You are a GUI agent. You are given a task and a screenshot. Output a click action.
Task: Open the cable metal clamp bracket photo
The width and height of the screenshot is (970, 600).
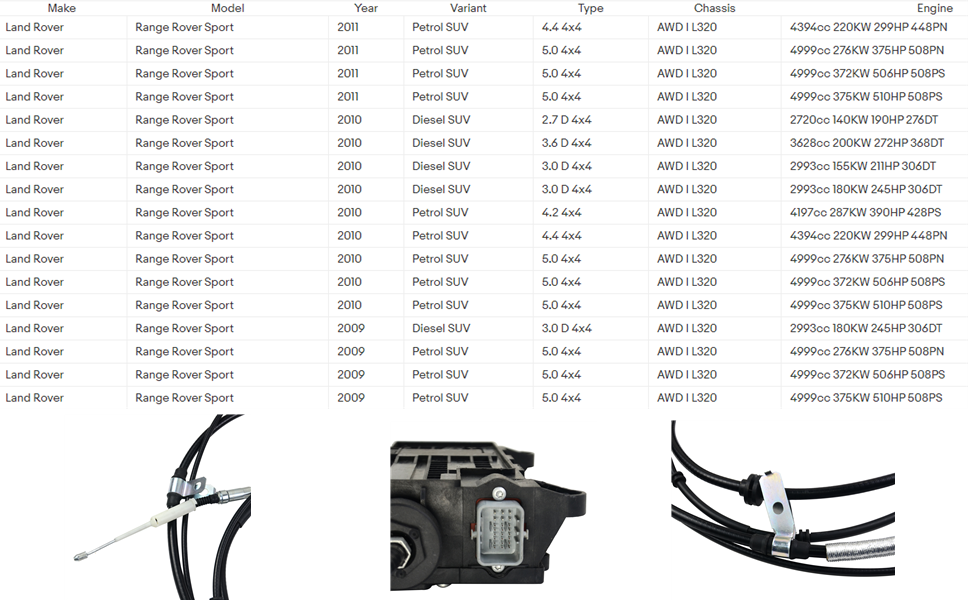coord(783,499)
